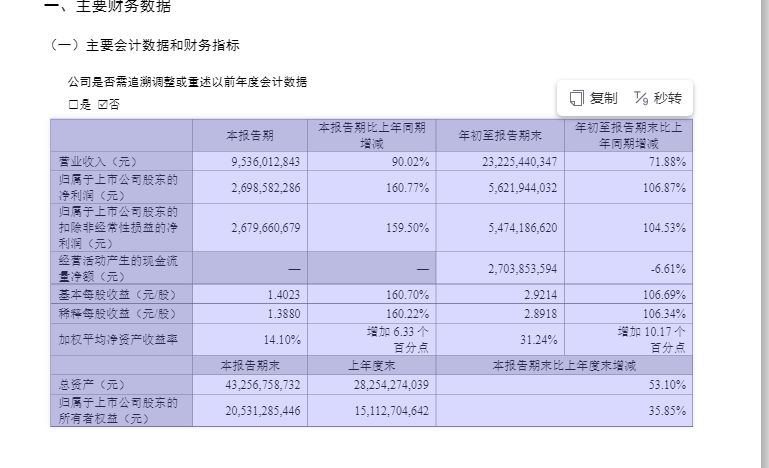Click row label 总资产（元）

92,385
